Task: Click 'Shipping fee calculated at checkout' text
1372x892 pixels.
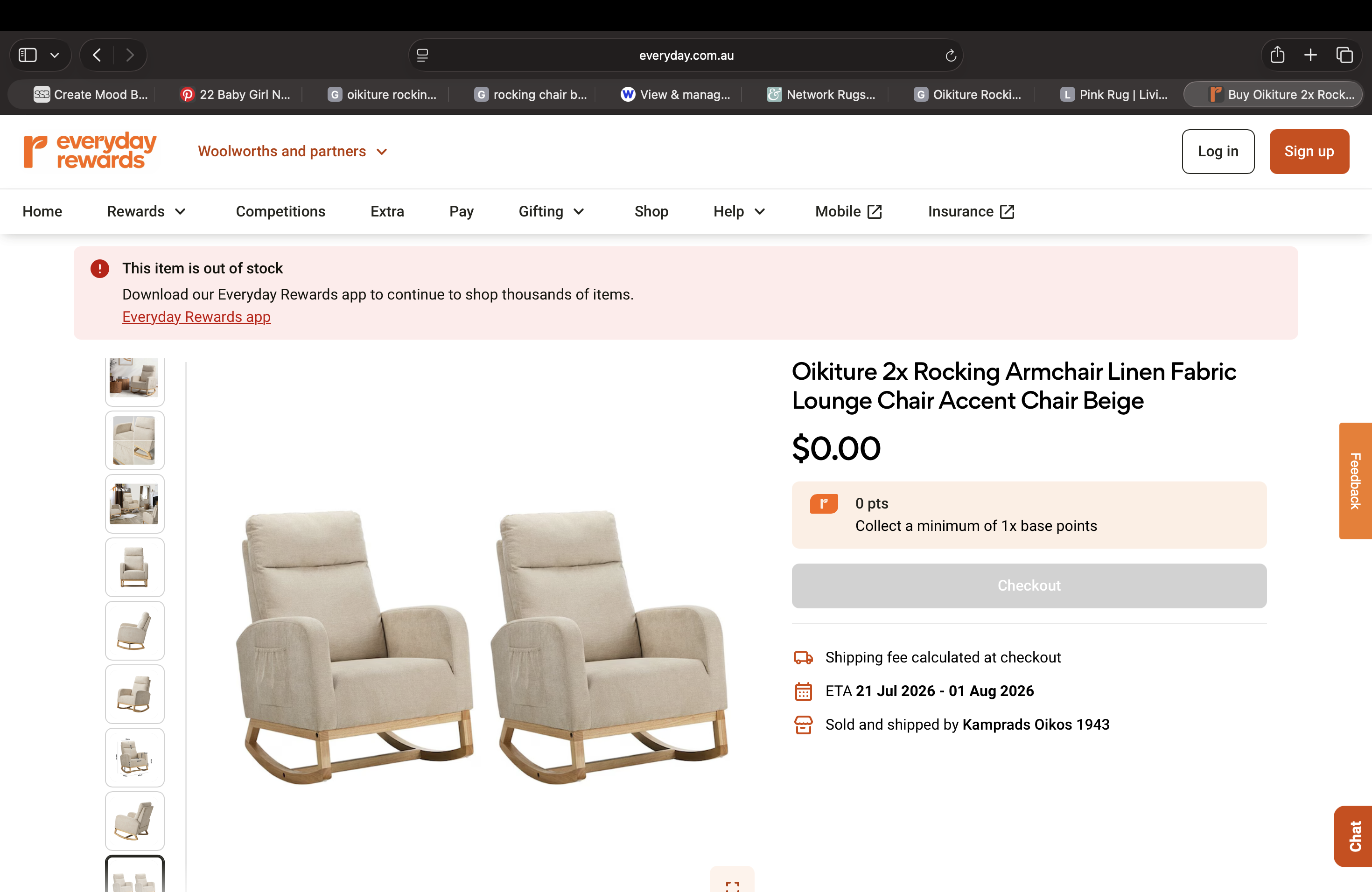Action: tap(943, 657)
